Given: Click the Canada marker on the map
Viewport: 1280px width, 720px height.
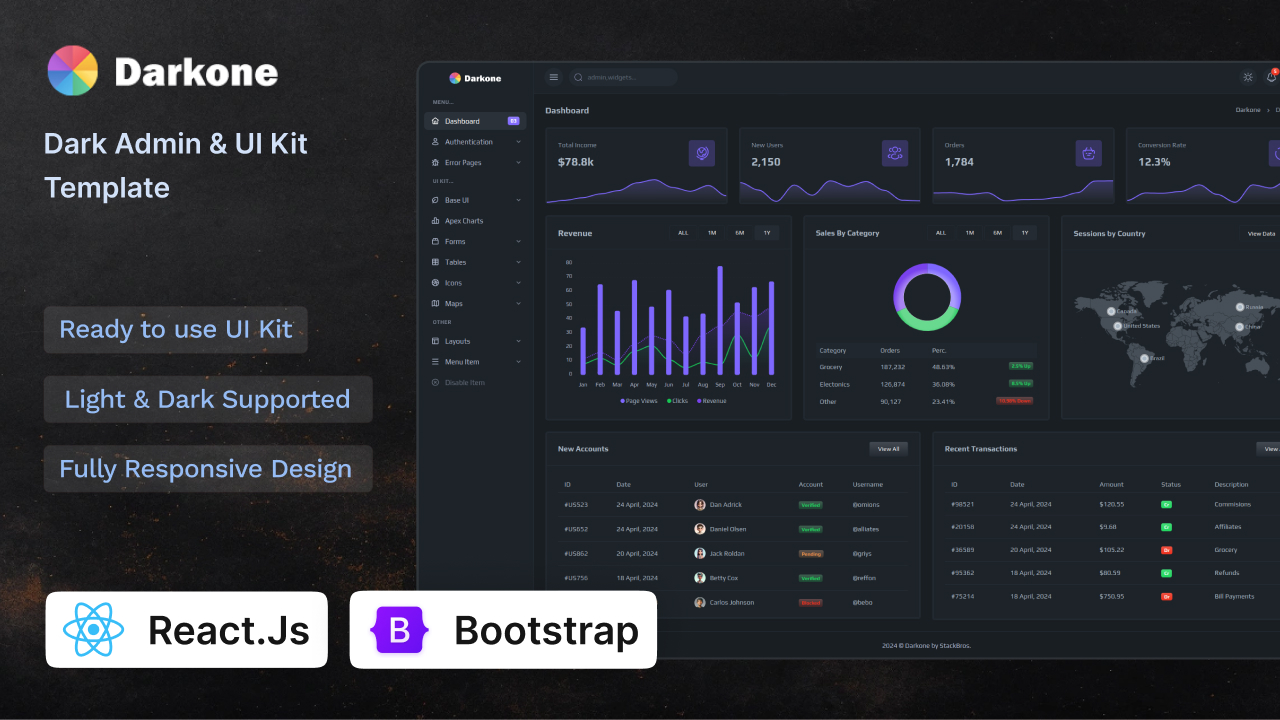Looking at the screenshot, I should pos(1111,311).
